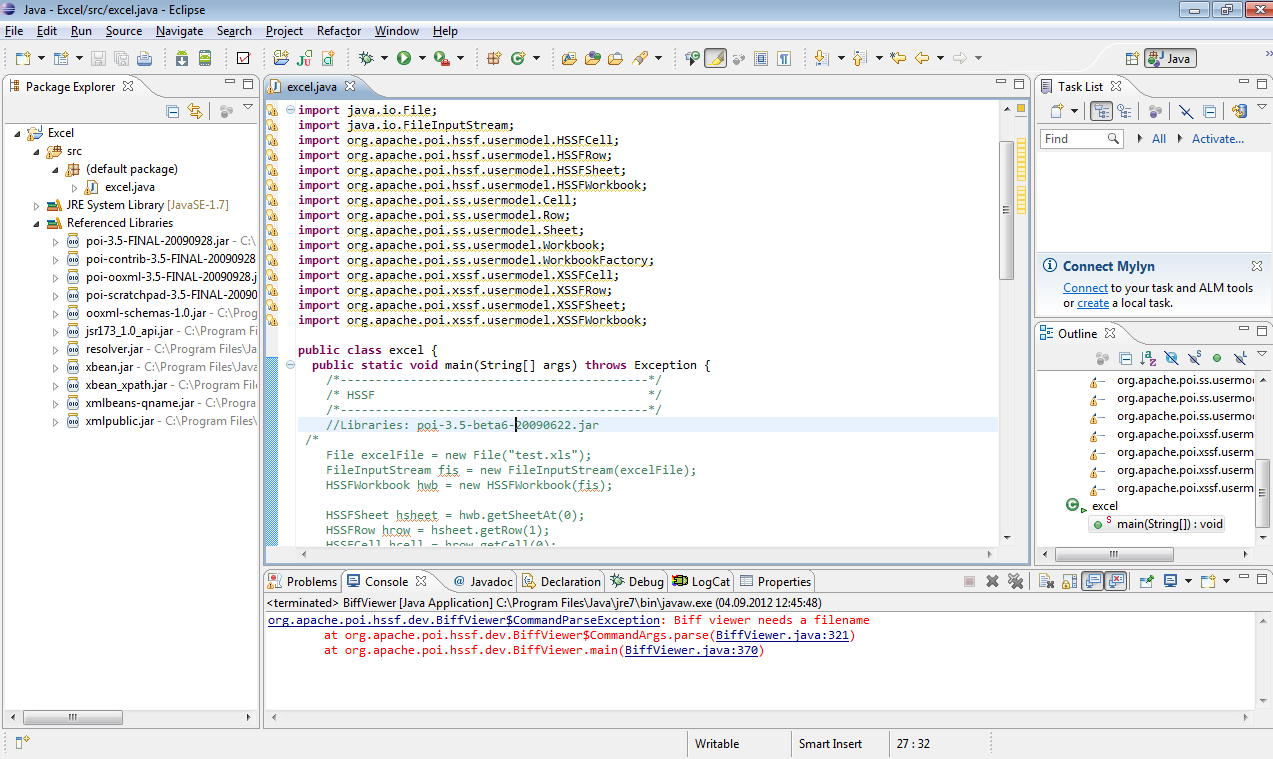1273x759 pixels.
Task: Collapse the Excel project tree node
Action: coord(17,133)
